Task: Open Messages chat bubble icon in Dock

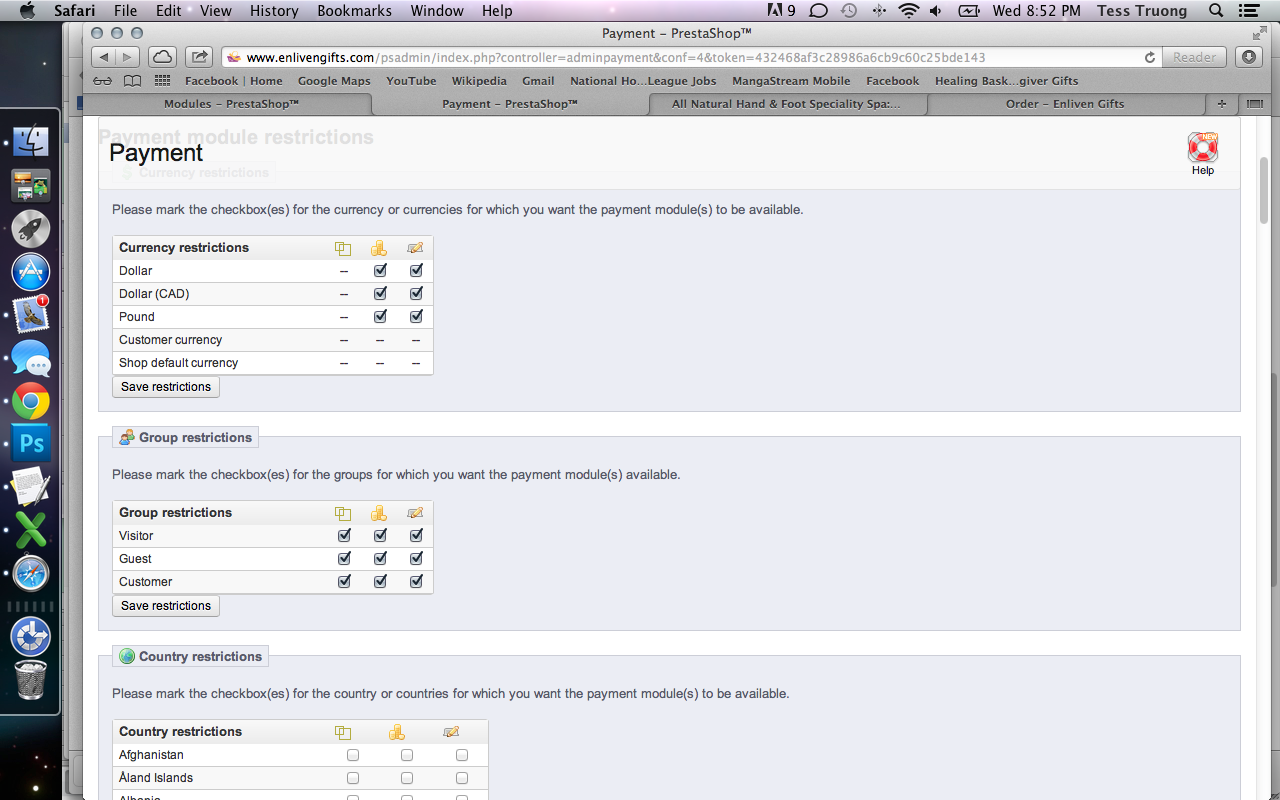Action: click(31, 358)
